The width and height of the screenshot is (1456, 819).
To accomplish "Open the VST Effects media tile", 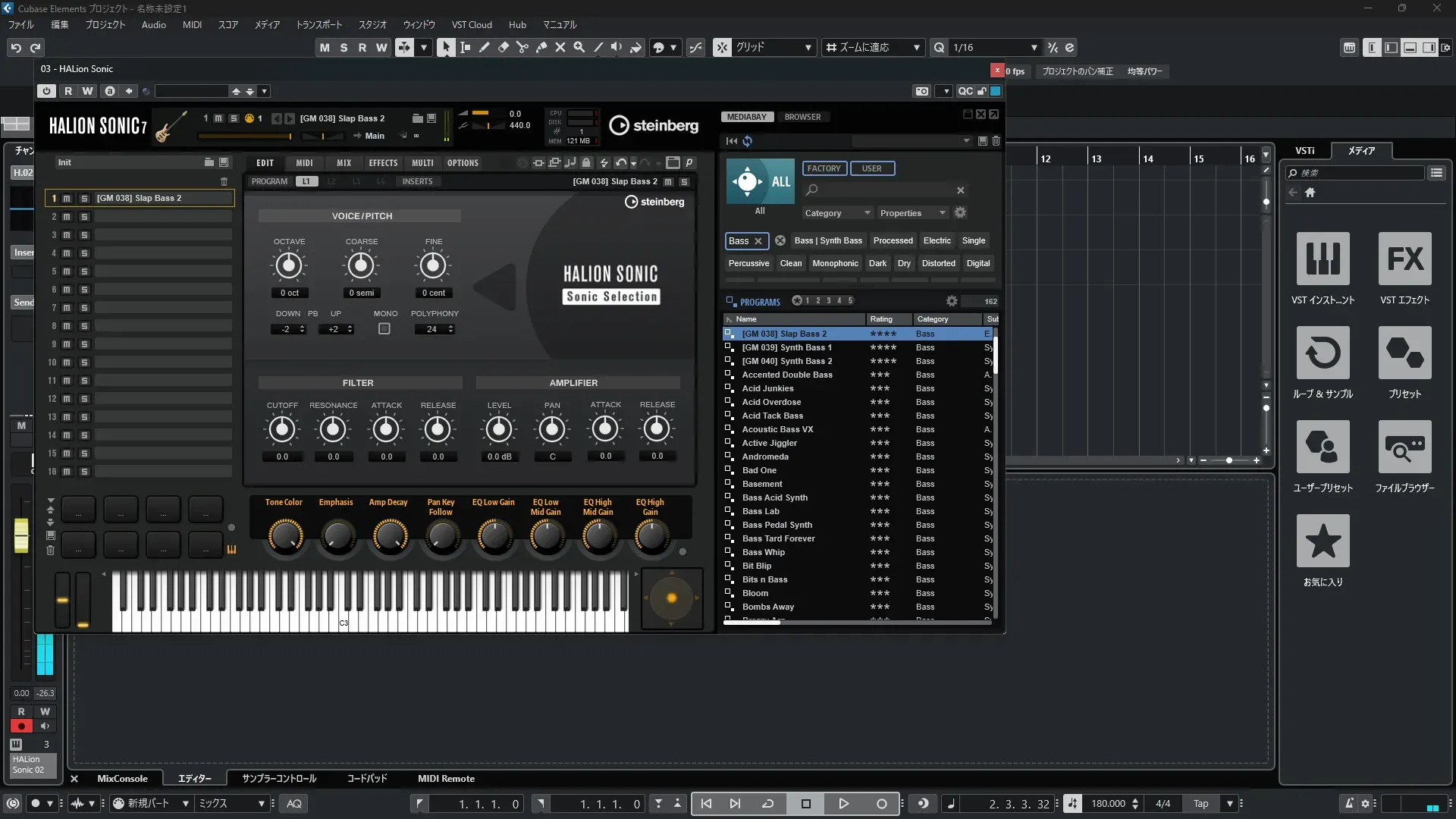I will point(1404,259).
